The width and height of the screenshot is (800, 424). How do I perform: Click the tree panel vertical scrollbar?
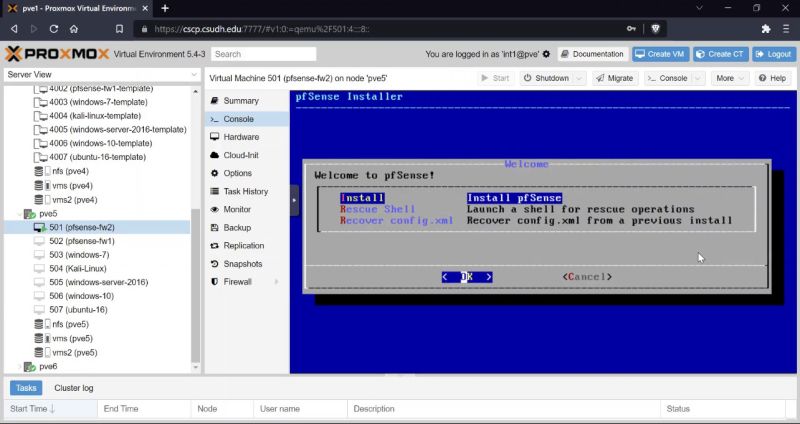[195, 286]
